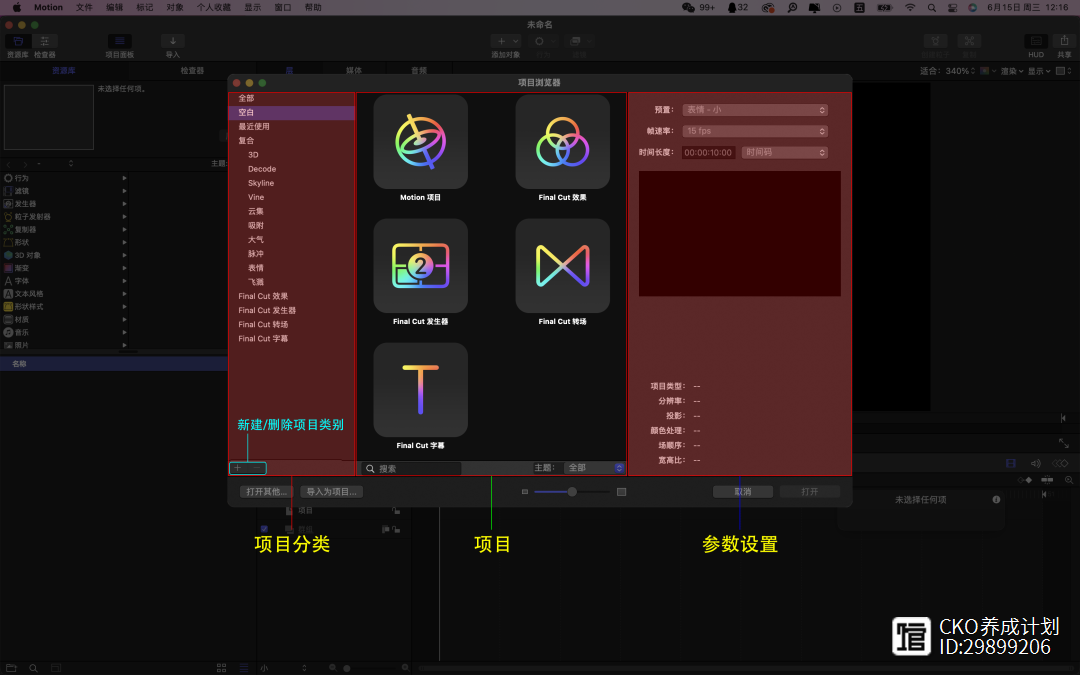Open the 文件 menu
Screen dimensions: 1080x675
click(84, 8)
